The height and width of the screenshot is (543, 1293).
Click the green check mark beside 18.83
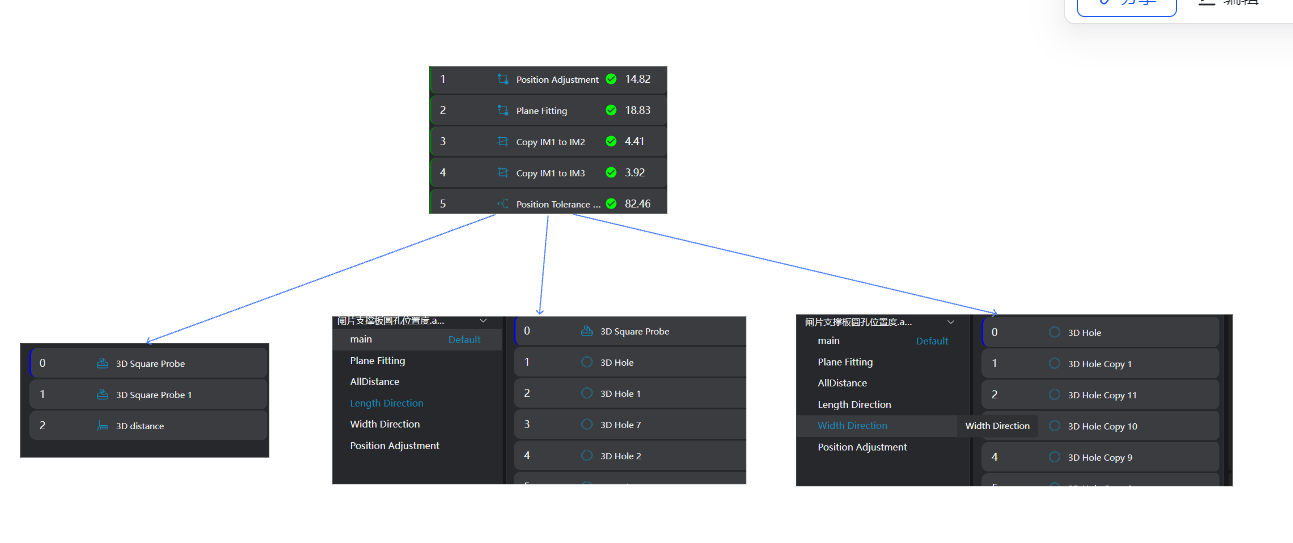pyautogui.click(x=611, y=111)
